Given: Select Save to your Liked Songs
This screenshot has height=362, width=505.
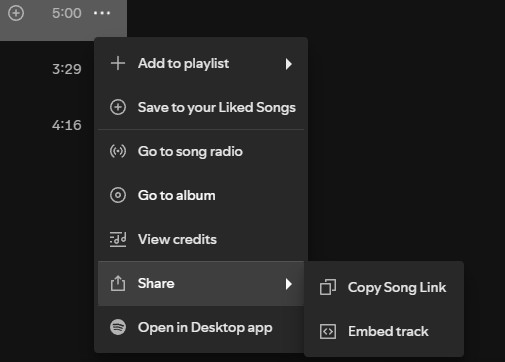Looking at the screenshot, I should pyautogui.click(x=201, y=107).
